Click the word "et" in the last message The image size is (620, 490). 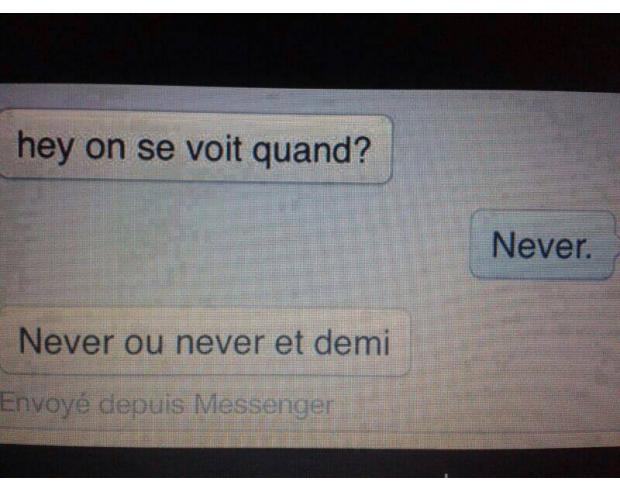[x=289, y=342]
